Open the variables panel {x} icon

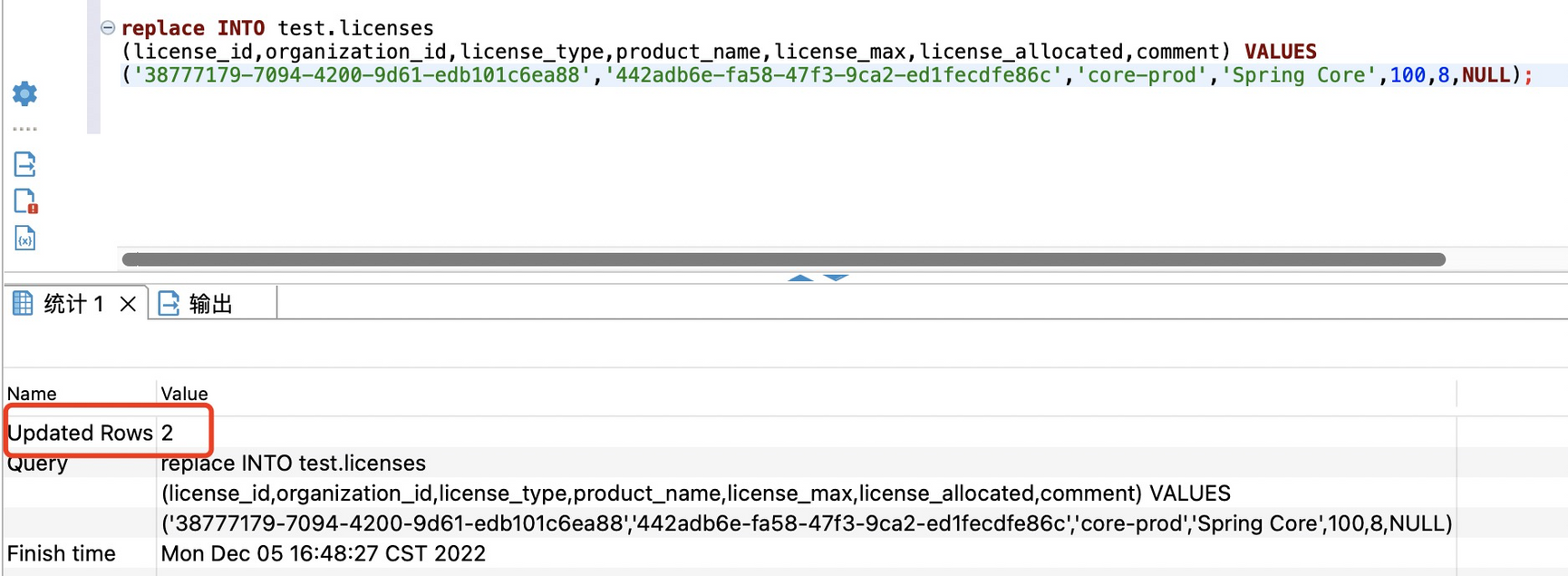click(x=24, y=238)
